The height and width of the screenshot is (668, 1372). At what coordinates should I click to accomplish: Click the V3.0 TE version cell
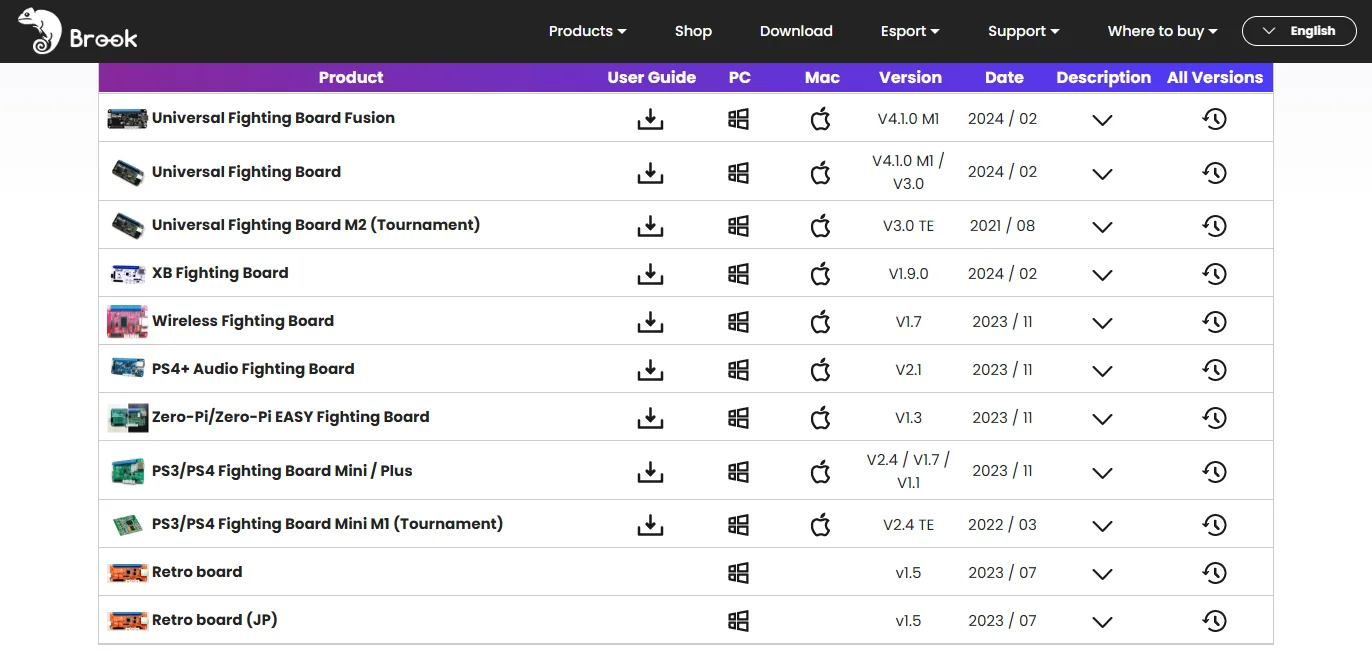click(908, 225)
